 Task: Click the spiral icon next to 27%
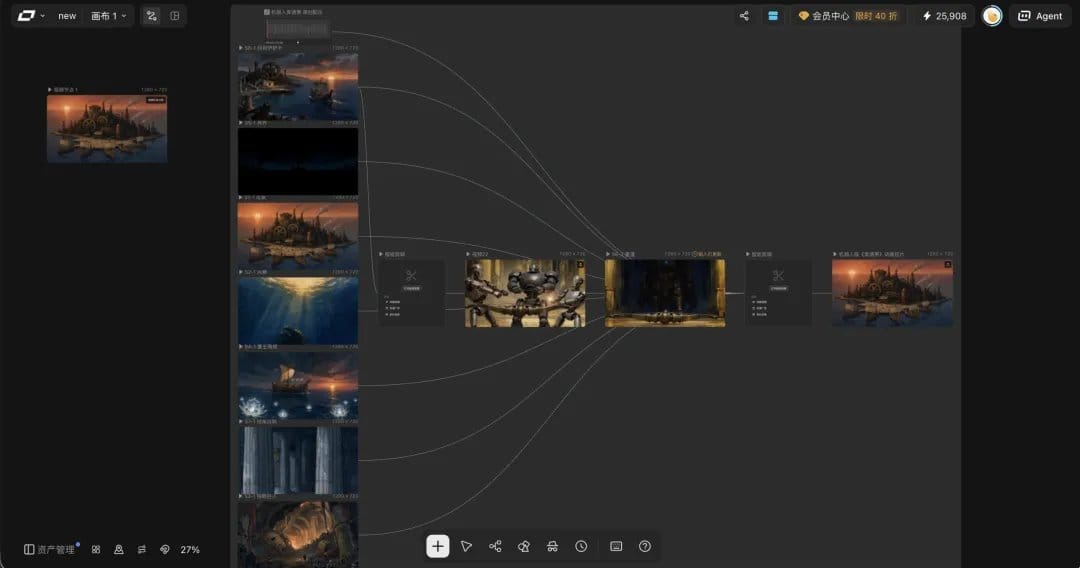(x=165, y=549)
